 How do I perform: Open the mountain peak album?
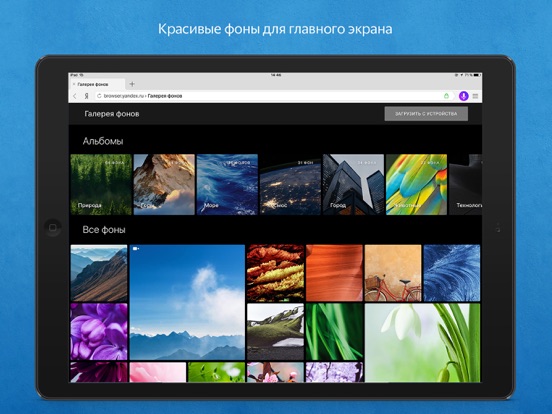click(x=164, y=184)
